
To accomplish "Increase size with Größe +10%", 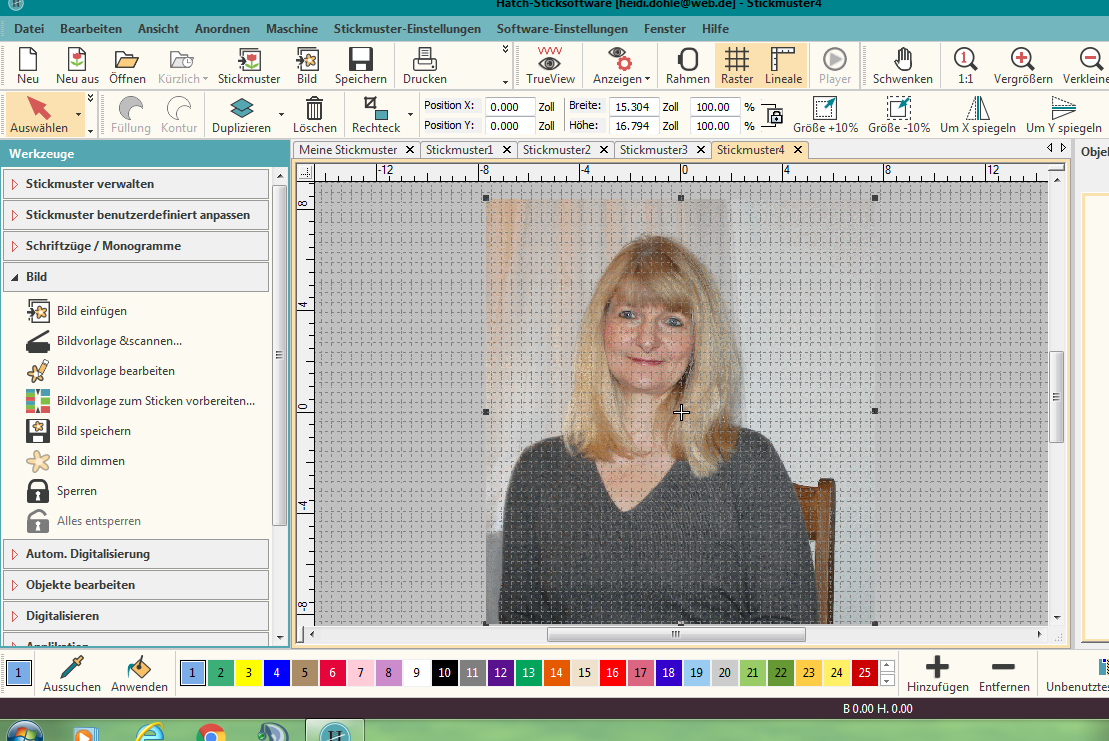I will click(x=825, y=115).
